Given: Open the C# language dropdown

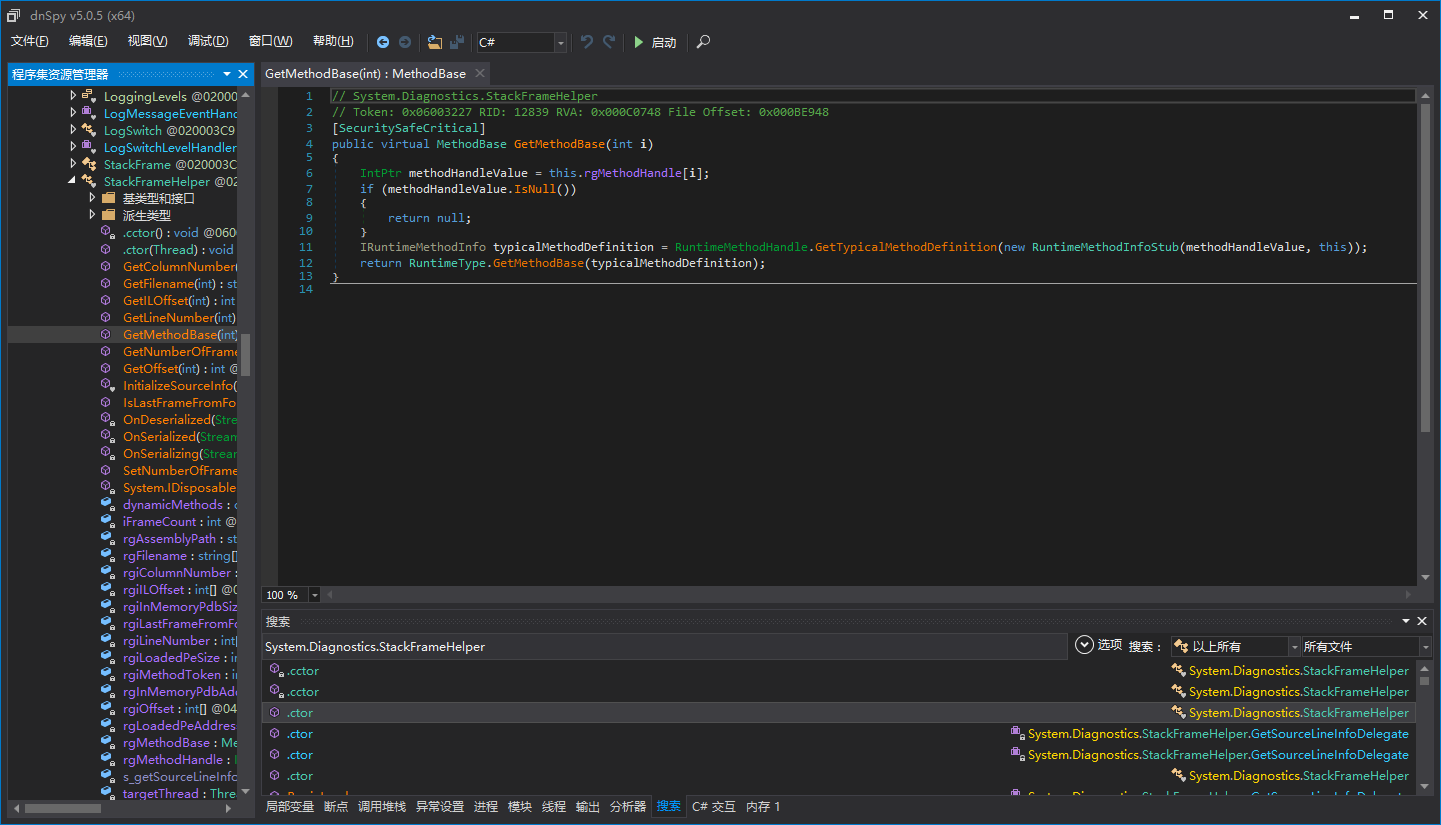Looking at the screenshot, I should tap(560, 42).
